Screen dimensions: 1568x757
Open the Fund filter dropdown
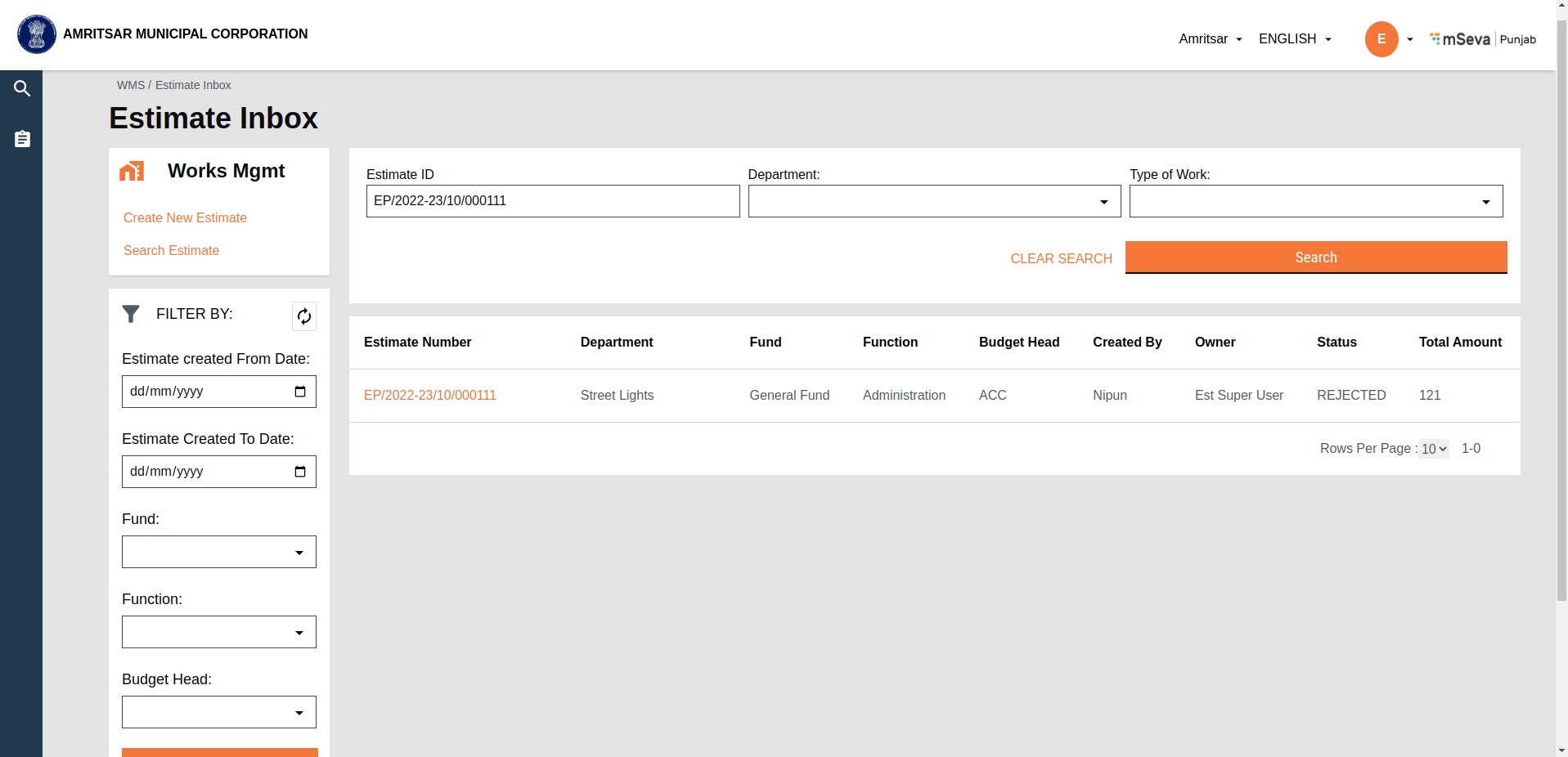coord(218,552)
